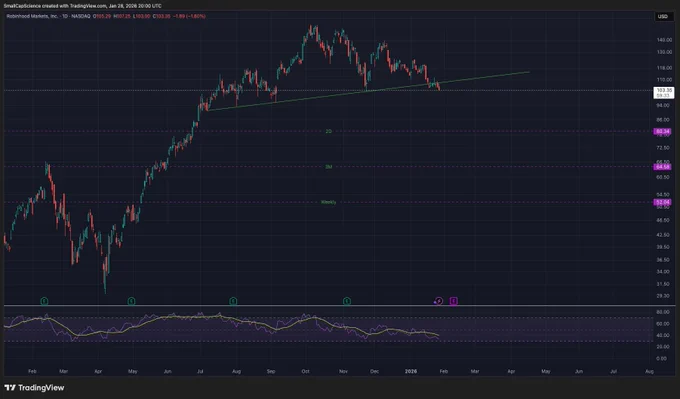Image resolution: width=680 pixels, height=399 pixels.
Task: Click 34.00 on the price scale
Action: click(664, 272)
